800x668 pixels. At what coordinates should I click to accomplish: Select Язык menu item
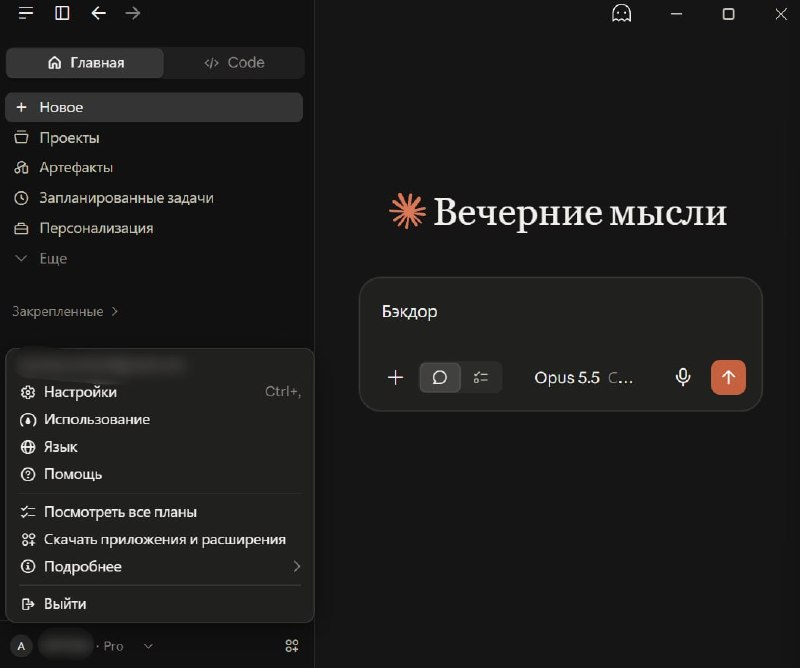pyautogui.click(x=160, y=447)
